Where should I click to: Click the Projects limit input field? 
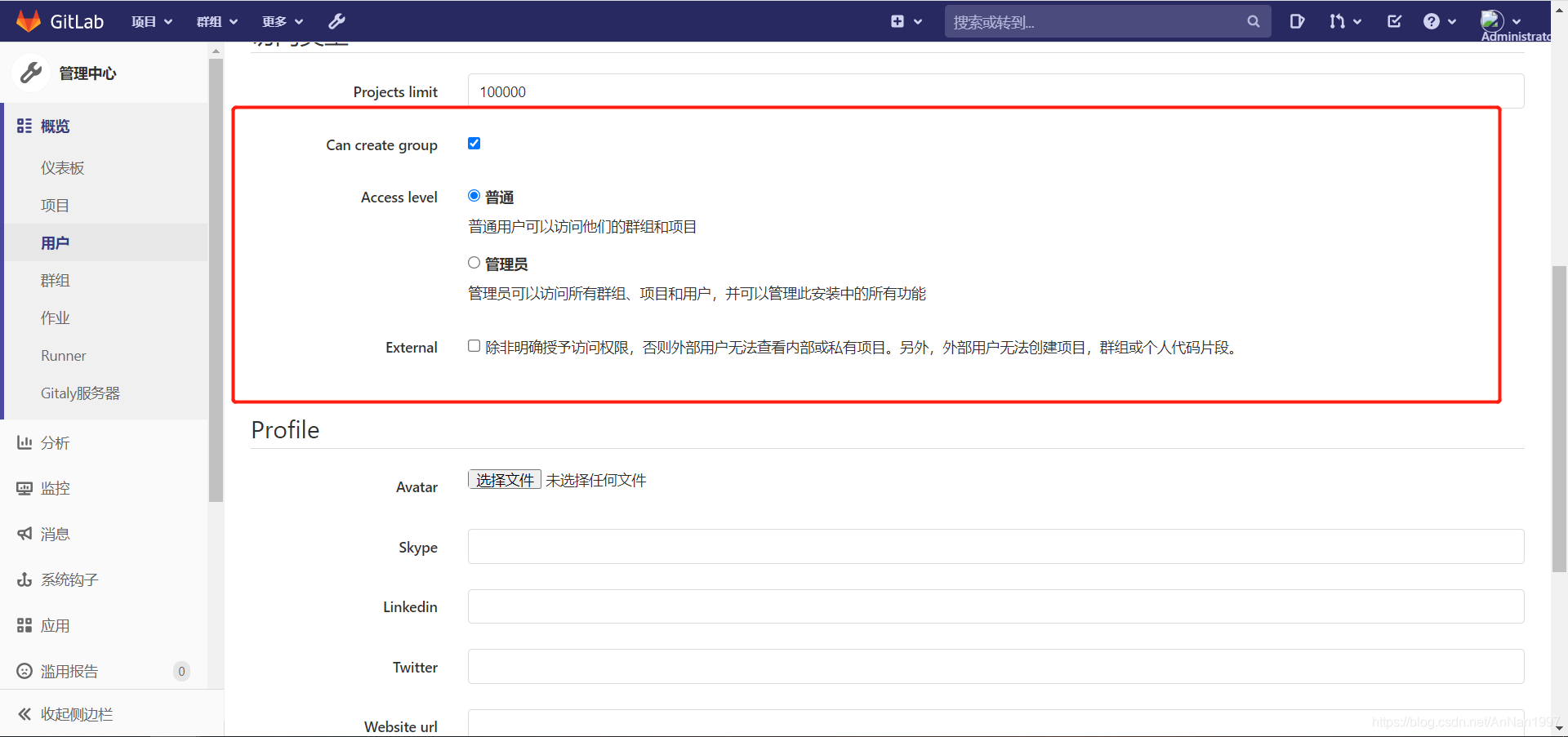996,91
